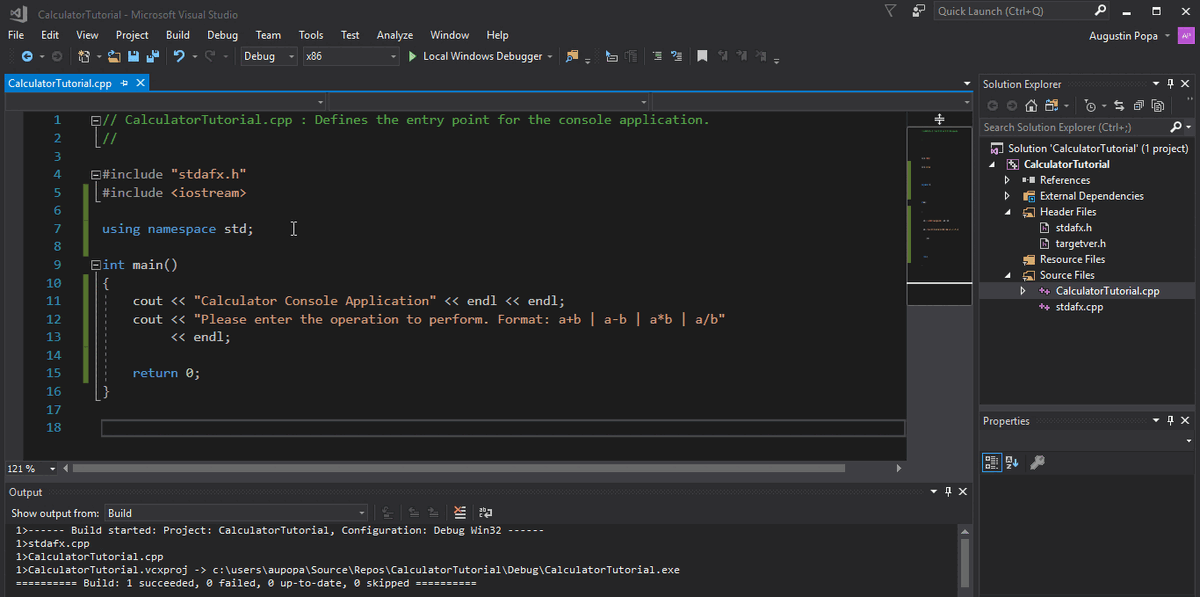Expand the External Dependencies node
This screenshot has height=597, width=1200.
(x=1007, y=196)
